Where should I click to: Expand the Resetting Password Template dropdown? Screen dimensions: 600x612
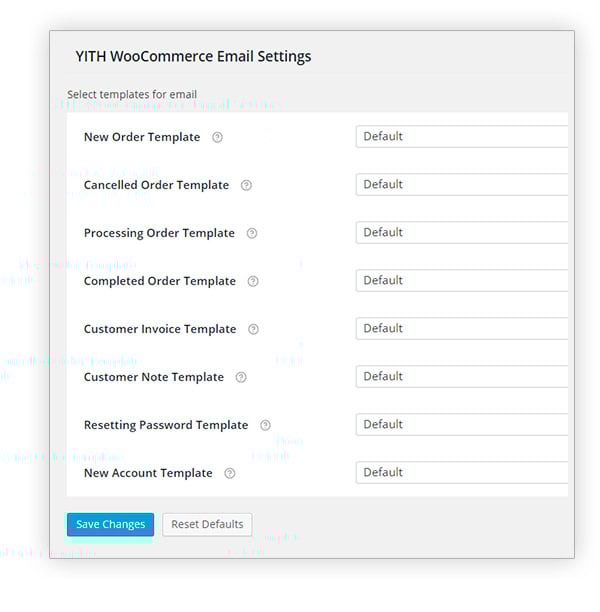[461, 425]
